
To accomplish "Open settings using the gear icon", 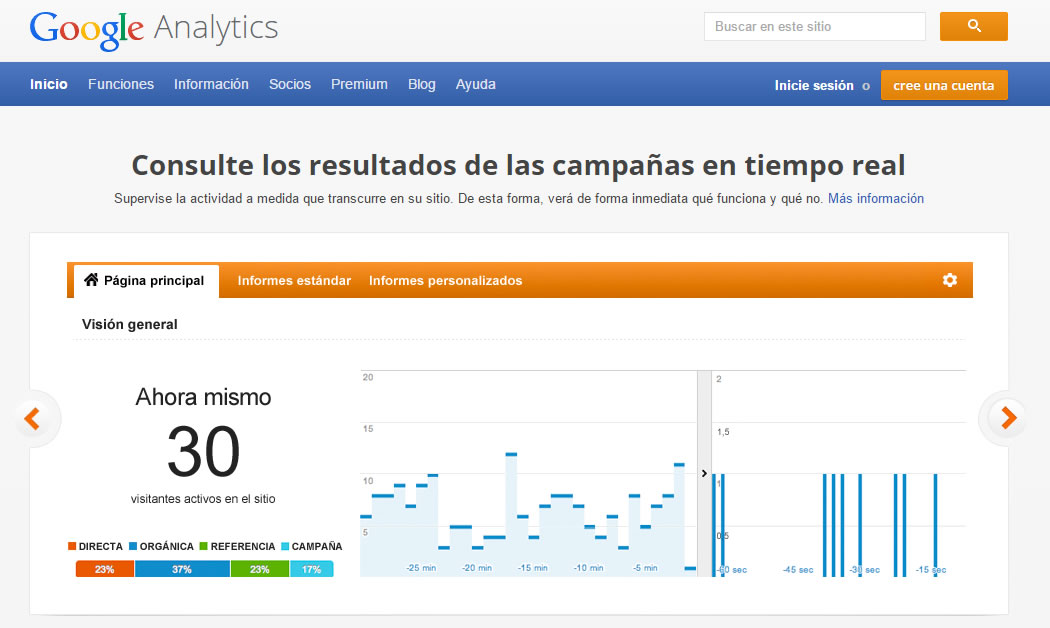I will pyautogui.click(x=949, y=281).
